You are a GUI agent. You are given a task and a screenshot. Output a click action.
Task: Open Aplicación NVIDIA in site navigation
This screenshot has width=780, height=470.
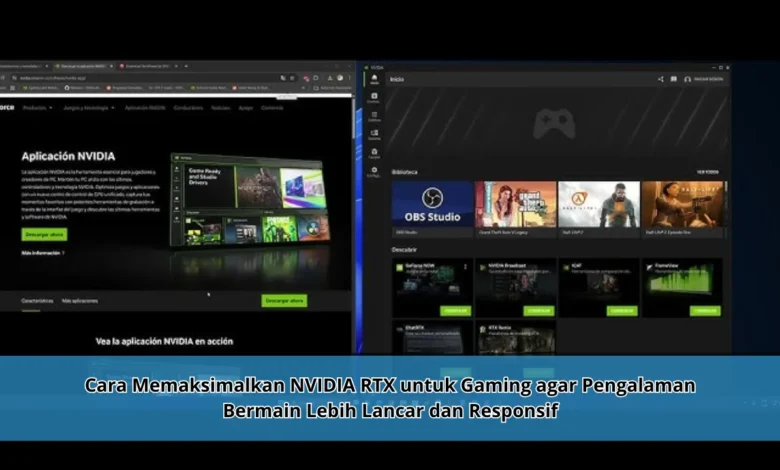click(145, 108)
